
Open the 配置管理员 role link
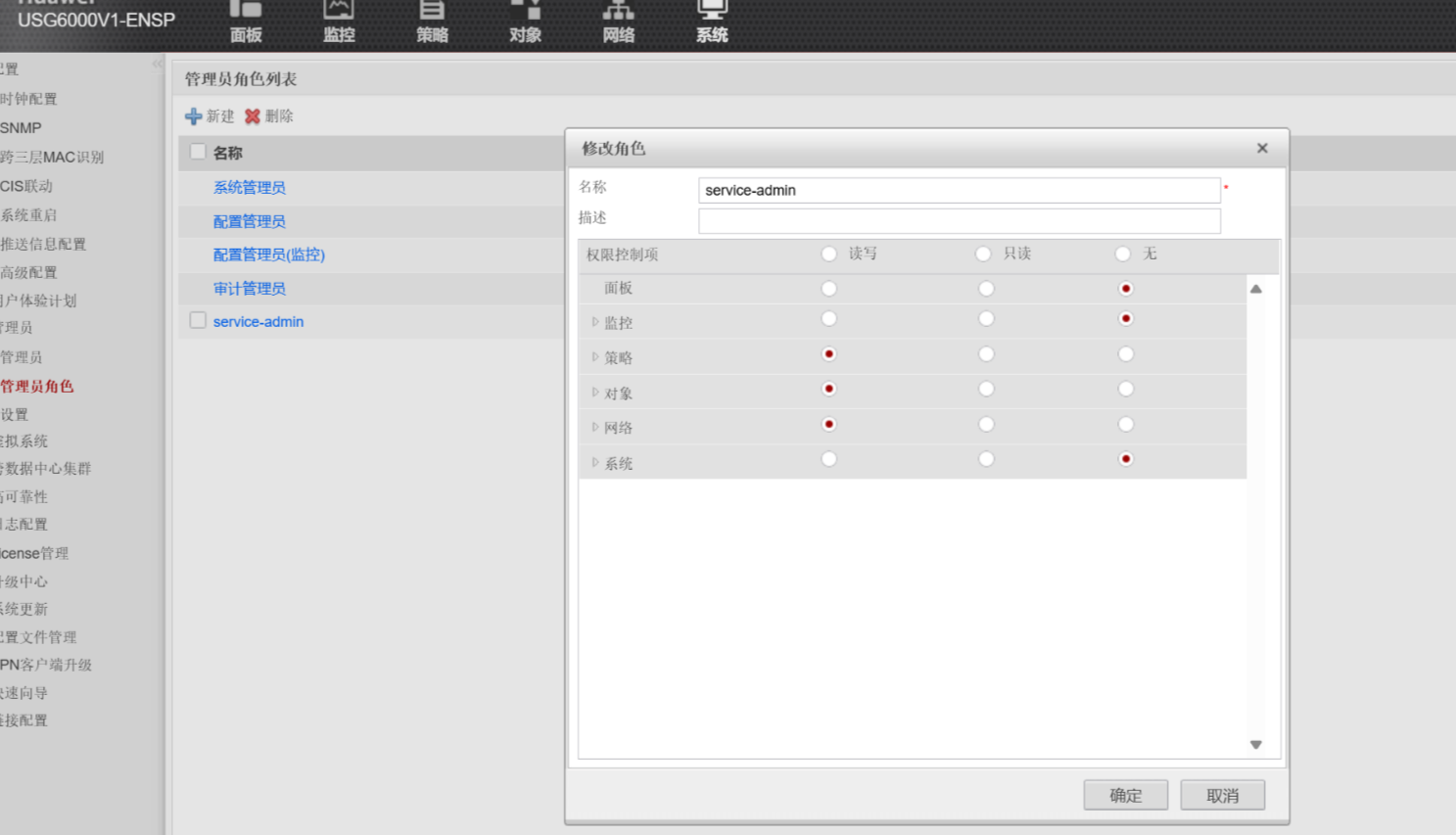click(250, 221)
